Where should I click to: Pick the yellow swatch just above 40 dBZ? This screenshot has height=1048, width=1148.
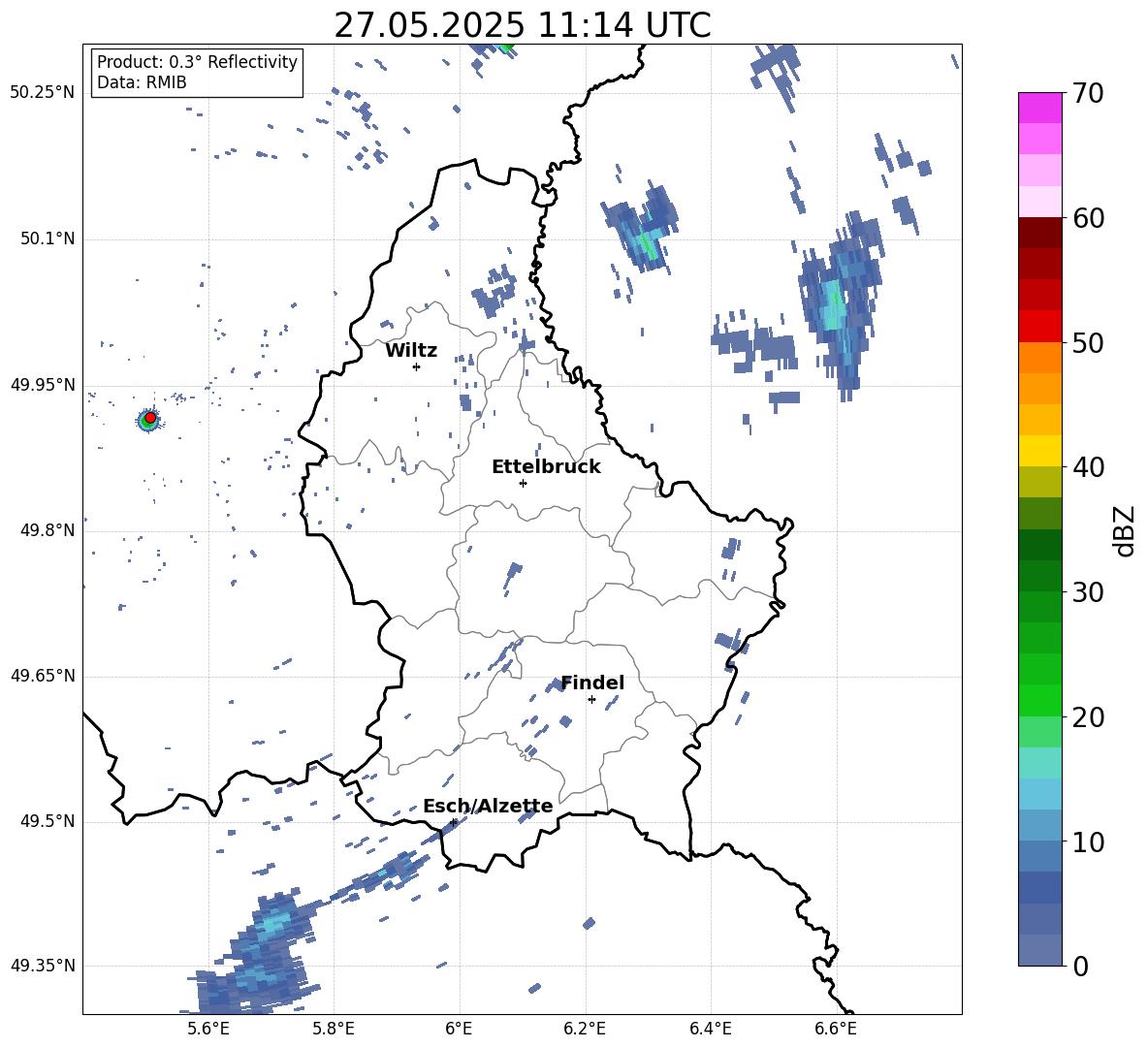(x=1039, y=451)
